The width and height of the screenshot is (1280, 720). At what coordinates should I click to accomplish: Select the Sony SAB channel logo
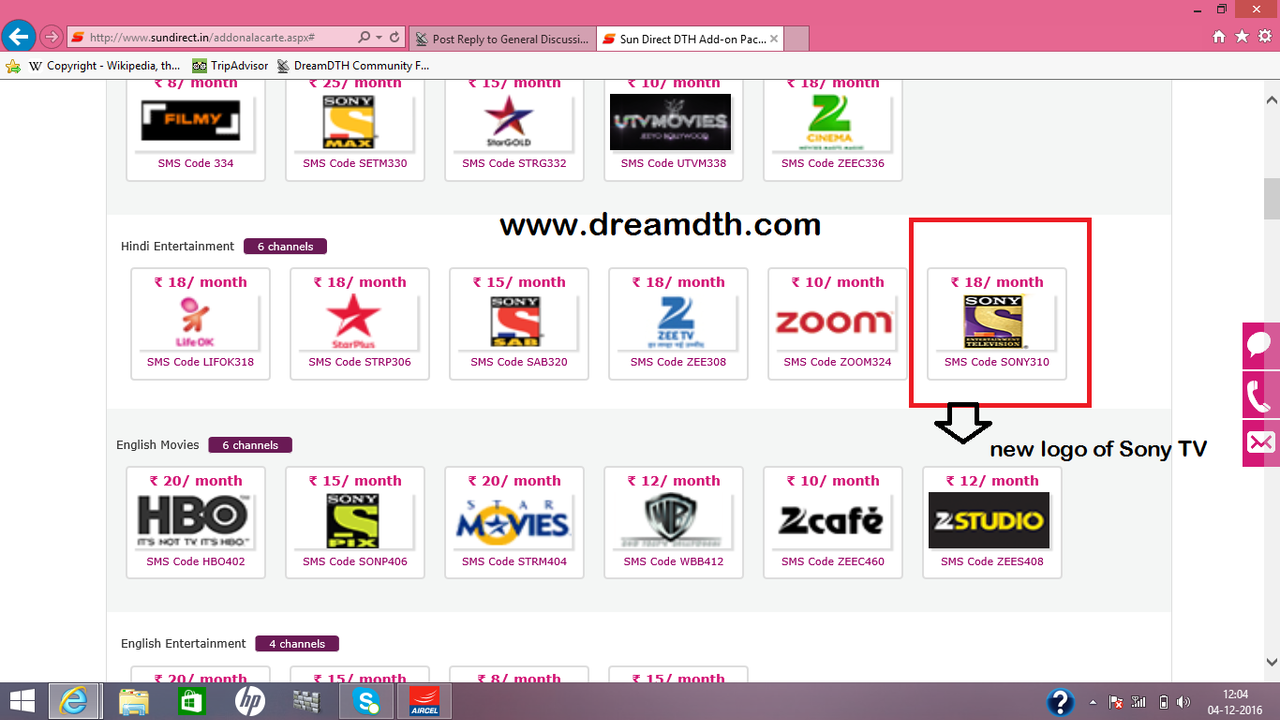point(514,322)
